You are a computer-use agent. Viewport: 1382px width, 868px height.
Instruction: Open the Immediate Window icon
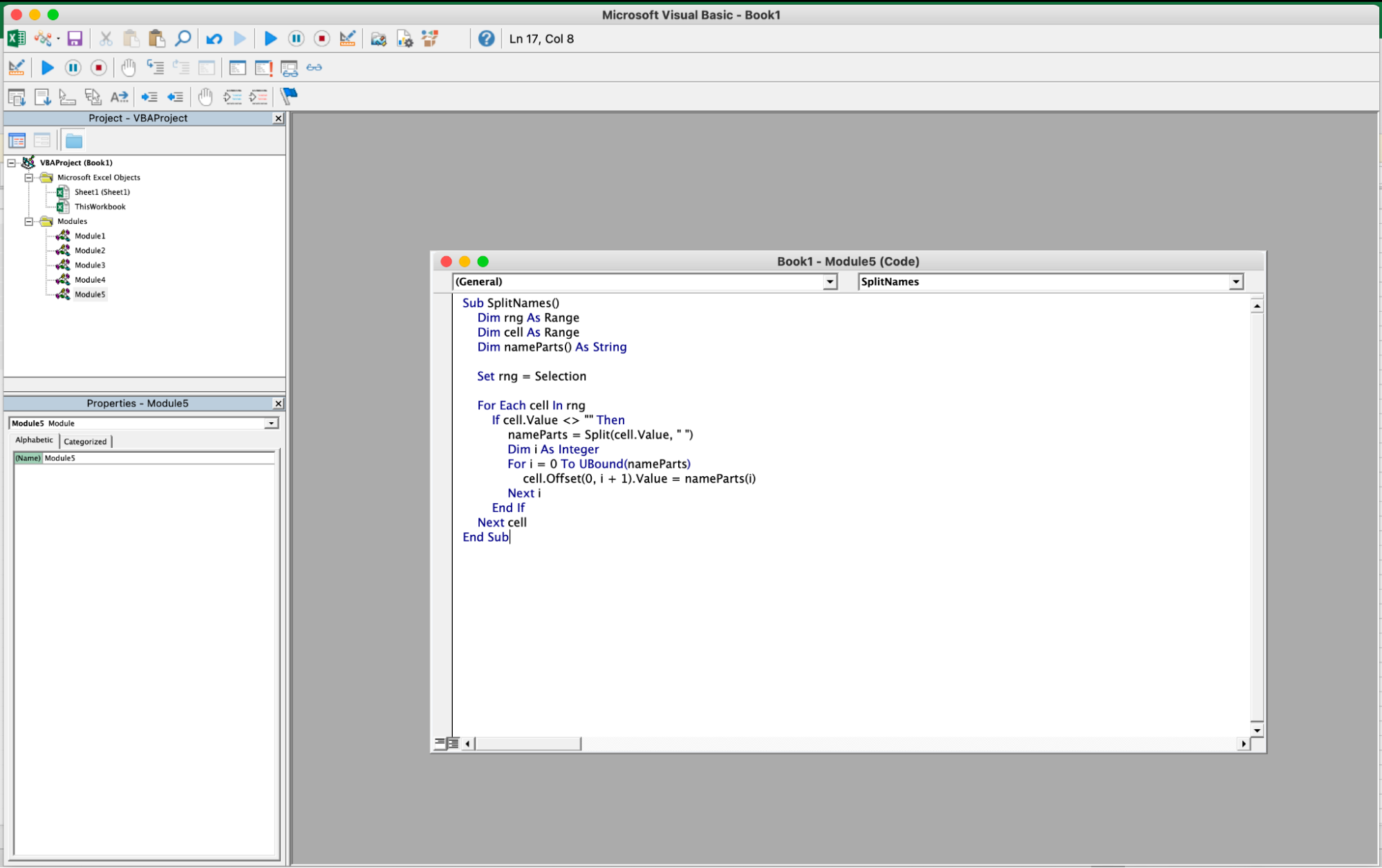pyautogui.click(x=262, y=68)
